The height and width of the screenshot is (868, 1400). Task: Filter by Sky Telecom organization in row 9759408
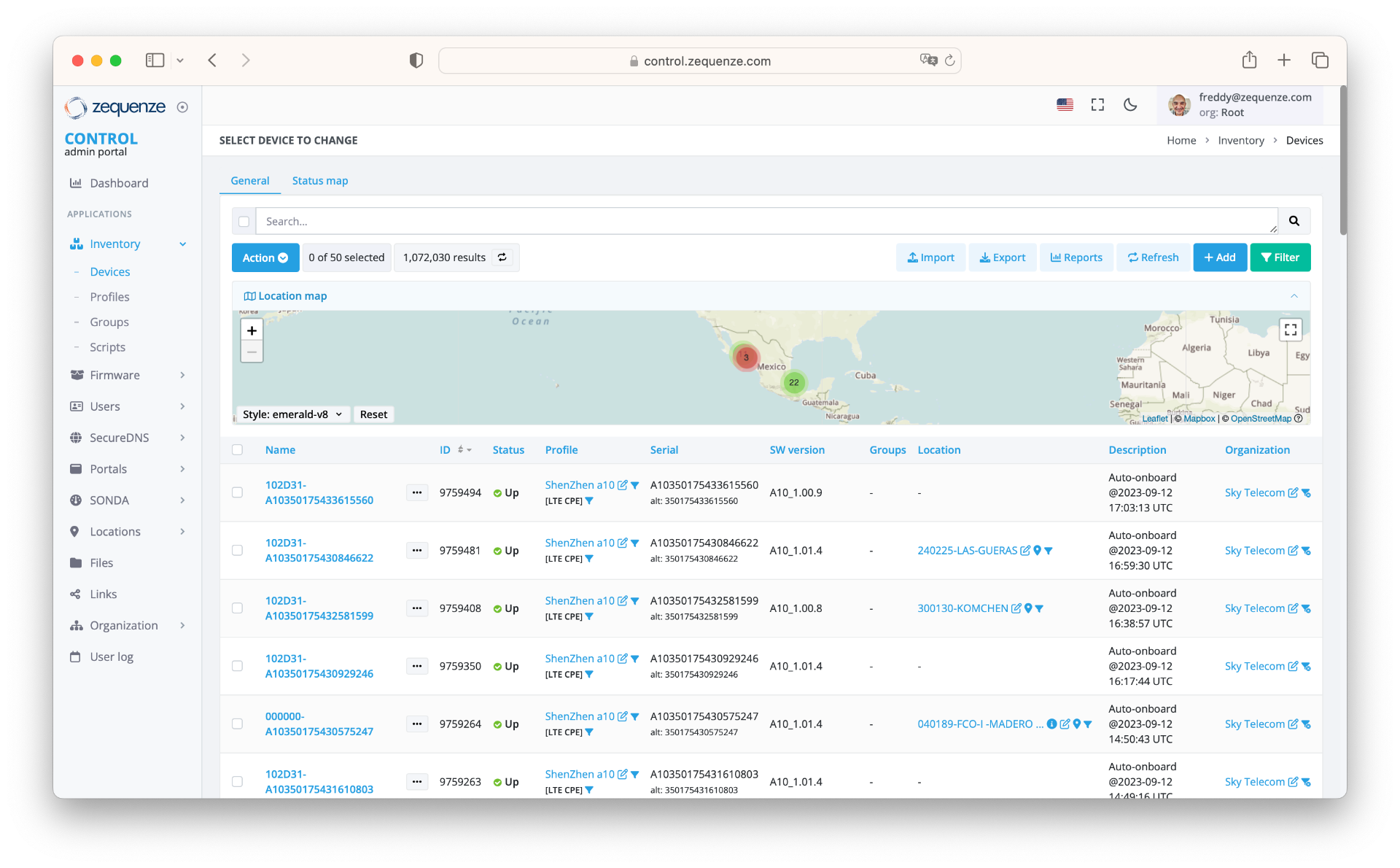click(x=1306, y=608)
